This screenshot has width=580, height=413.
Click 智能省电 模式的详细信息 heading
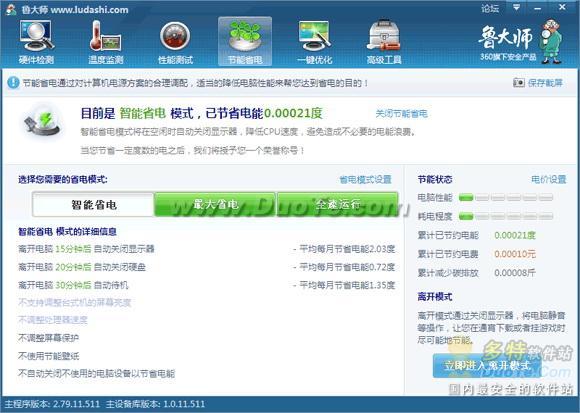(67, 232)
